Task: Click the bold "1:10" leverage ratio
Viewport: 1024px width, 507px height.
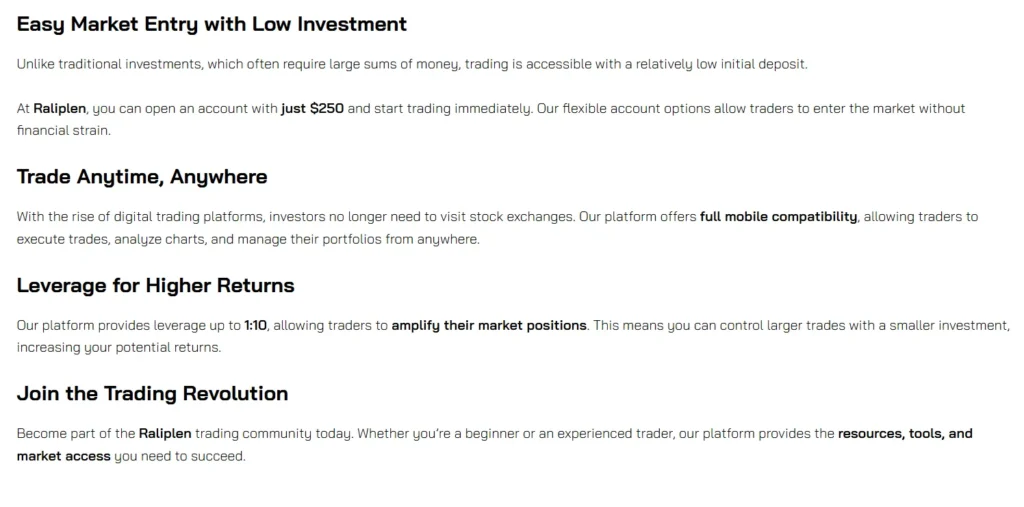Action: tap(256, 326)
